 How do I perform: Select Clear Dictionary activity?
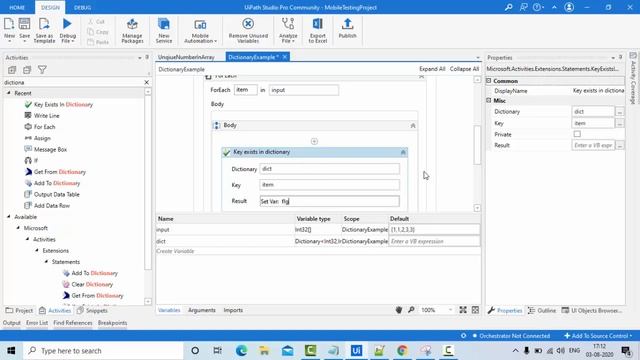[x=88, y=284]
